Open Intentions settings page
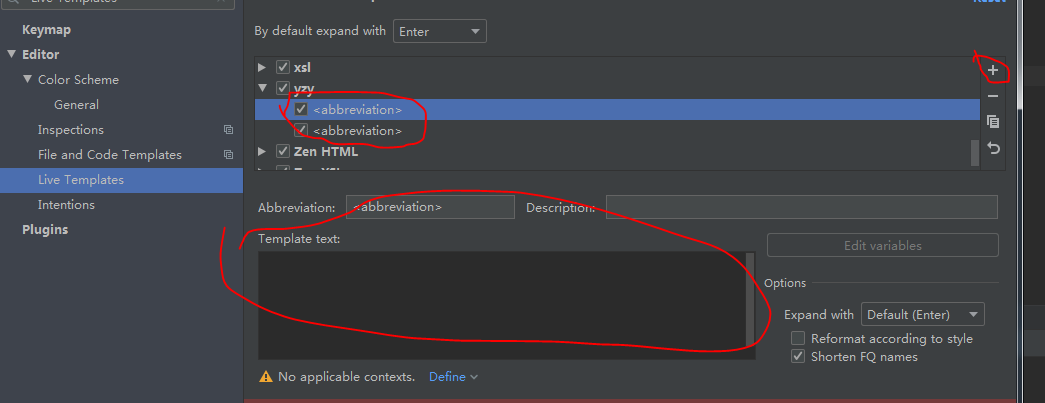 coord(66,204)
